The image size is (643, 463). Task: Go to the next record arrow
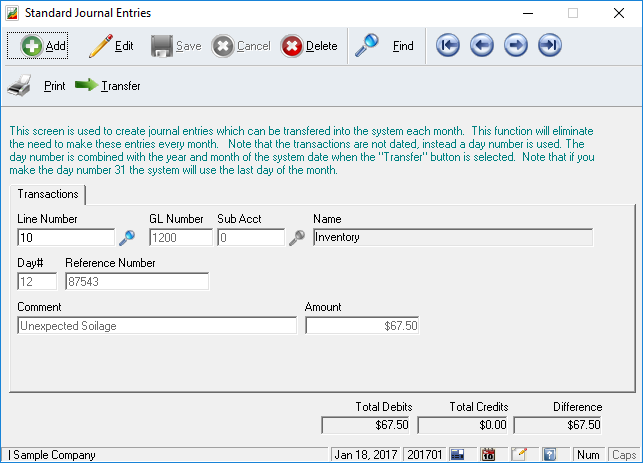click(x=516, y=46)
